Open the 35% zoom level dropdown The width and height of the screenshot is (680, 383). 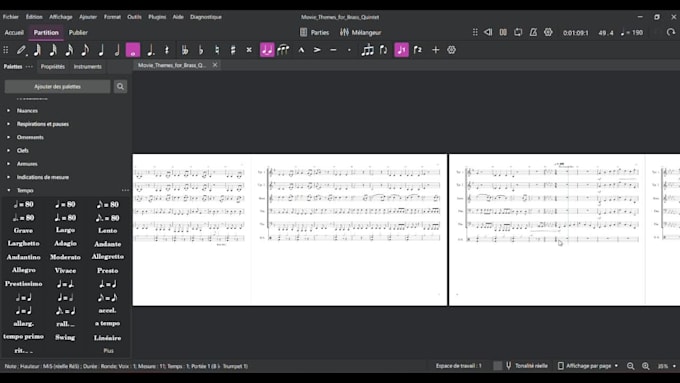pos(667,366)
